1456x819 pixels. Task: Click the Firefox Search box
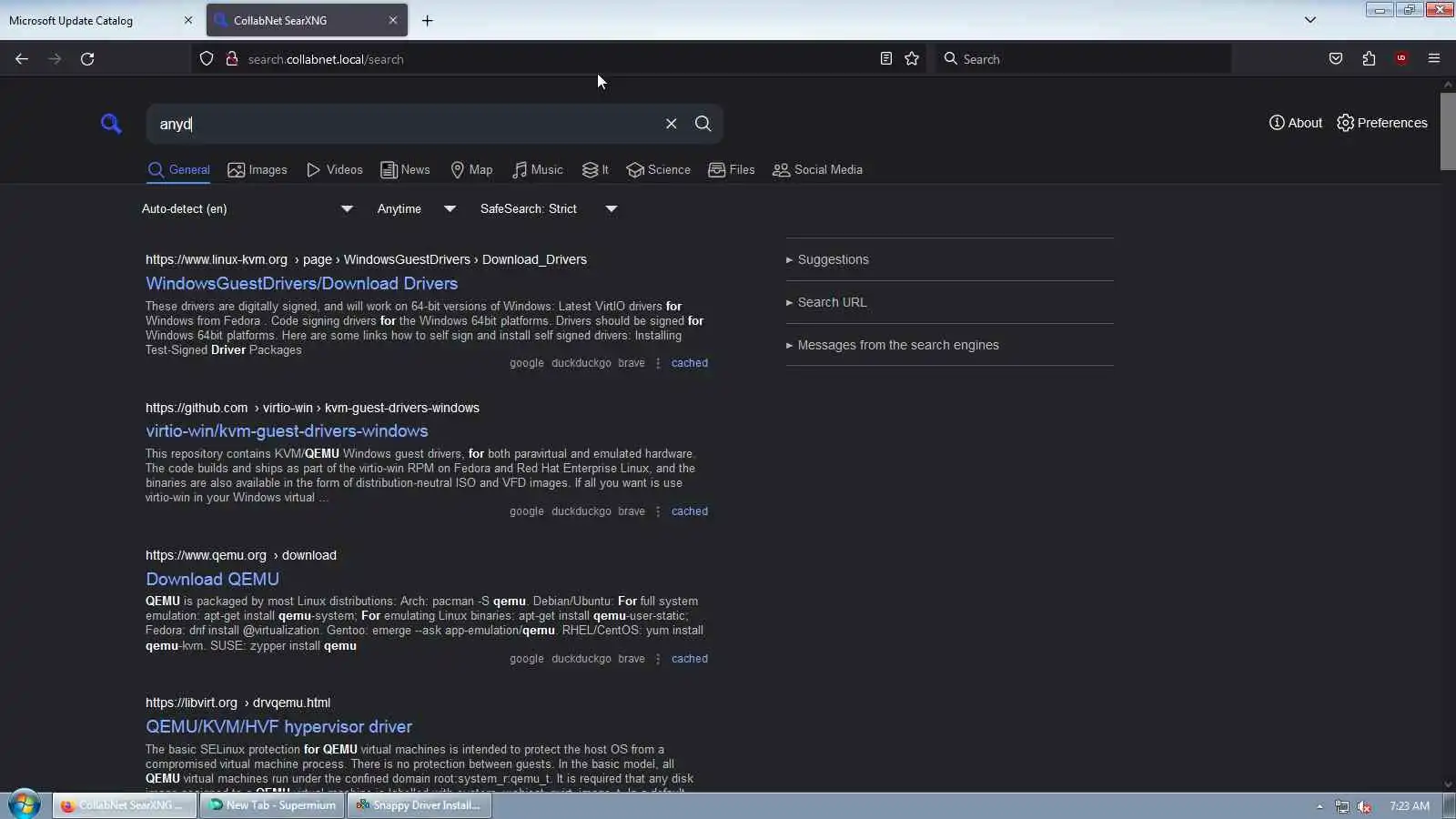[1083, 59]
